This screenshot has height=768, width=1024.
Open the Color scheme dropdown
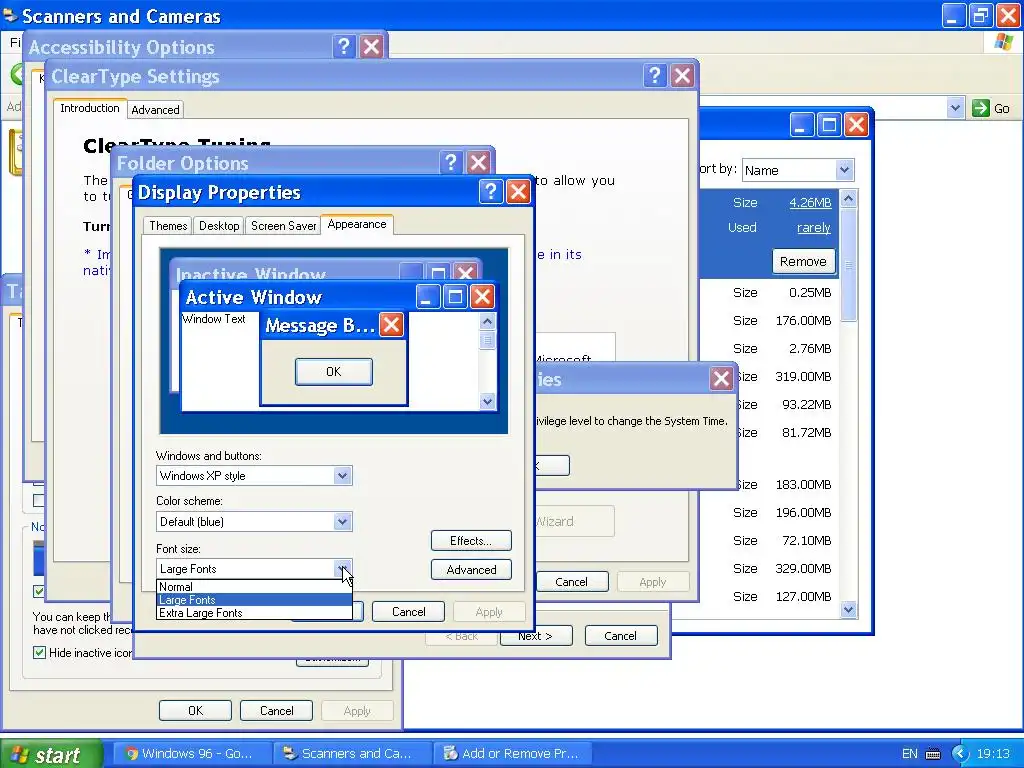[x=342, y=521]
